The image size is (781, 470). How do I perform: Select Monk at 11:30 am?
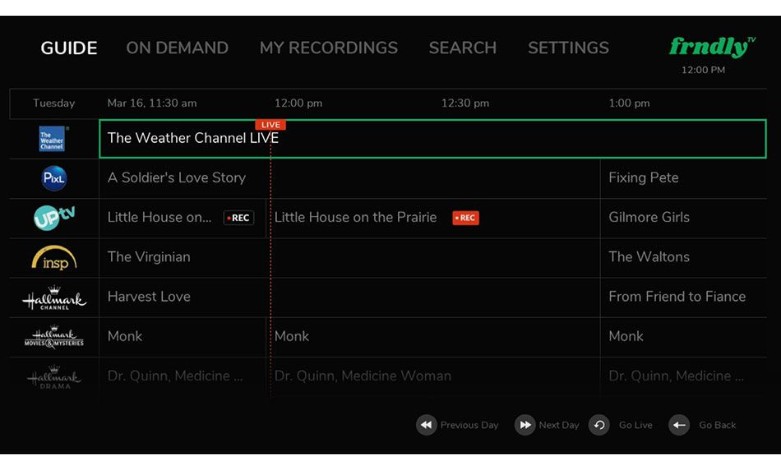coord(182,337)
